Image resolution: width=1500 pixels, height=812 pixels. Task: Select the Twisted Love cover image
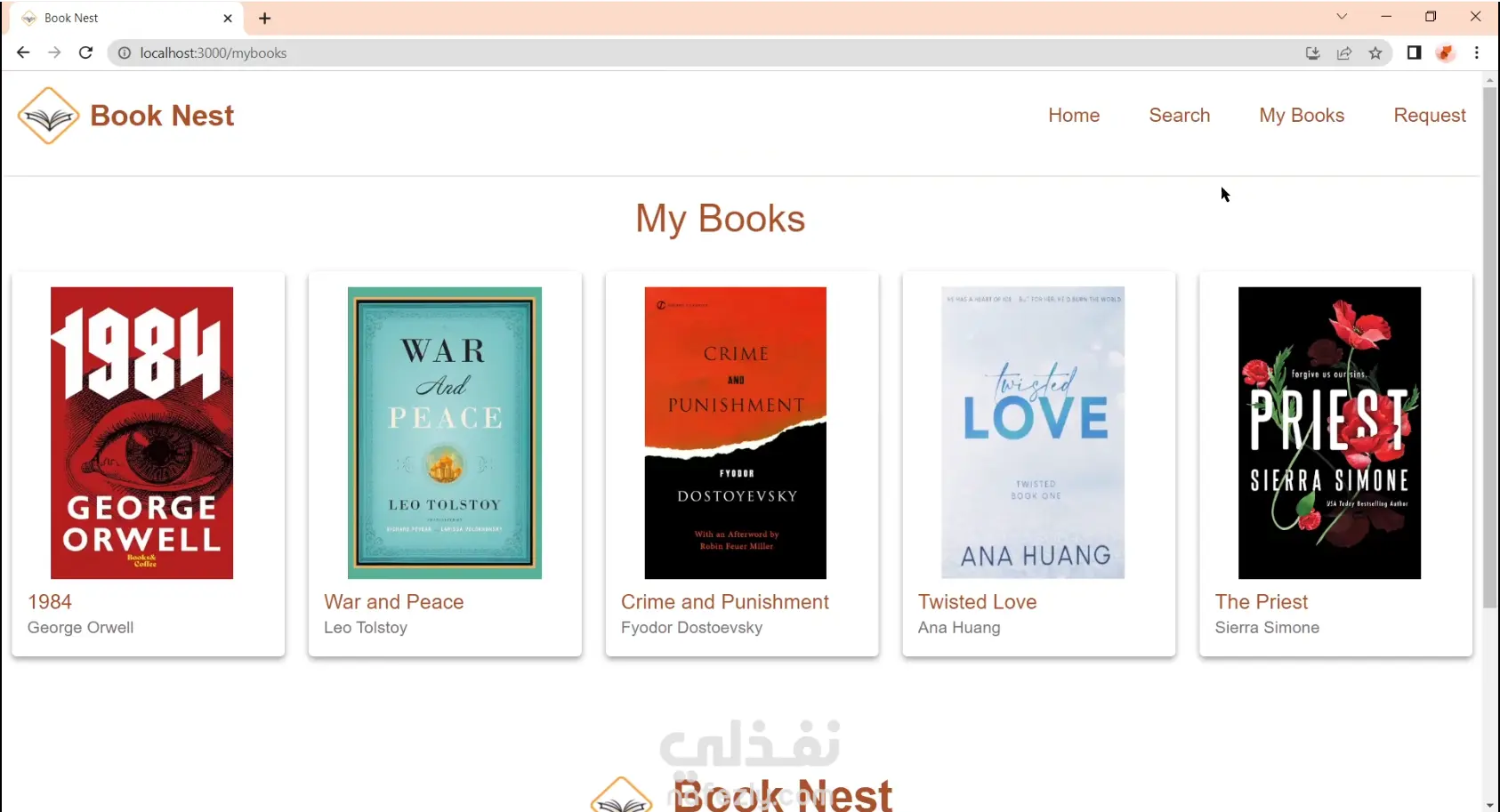(x=1033, y=432)
